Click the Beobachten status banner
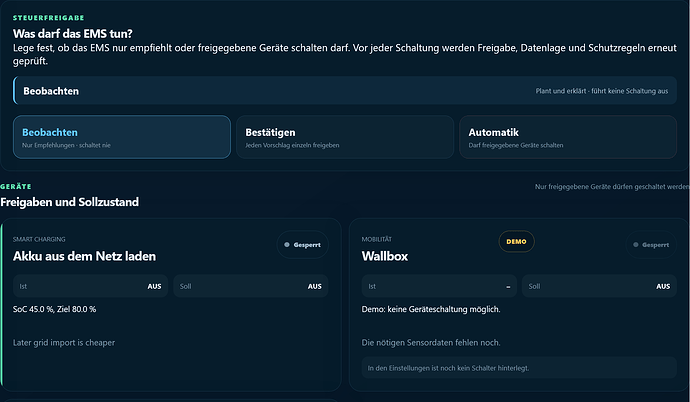This screenshot has width=690, height=402. point(345,91)
